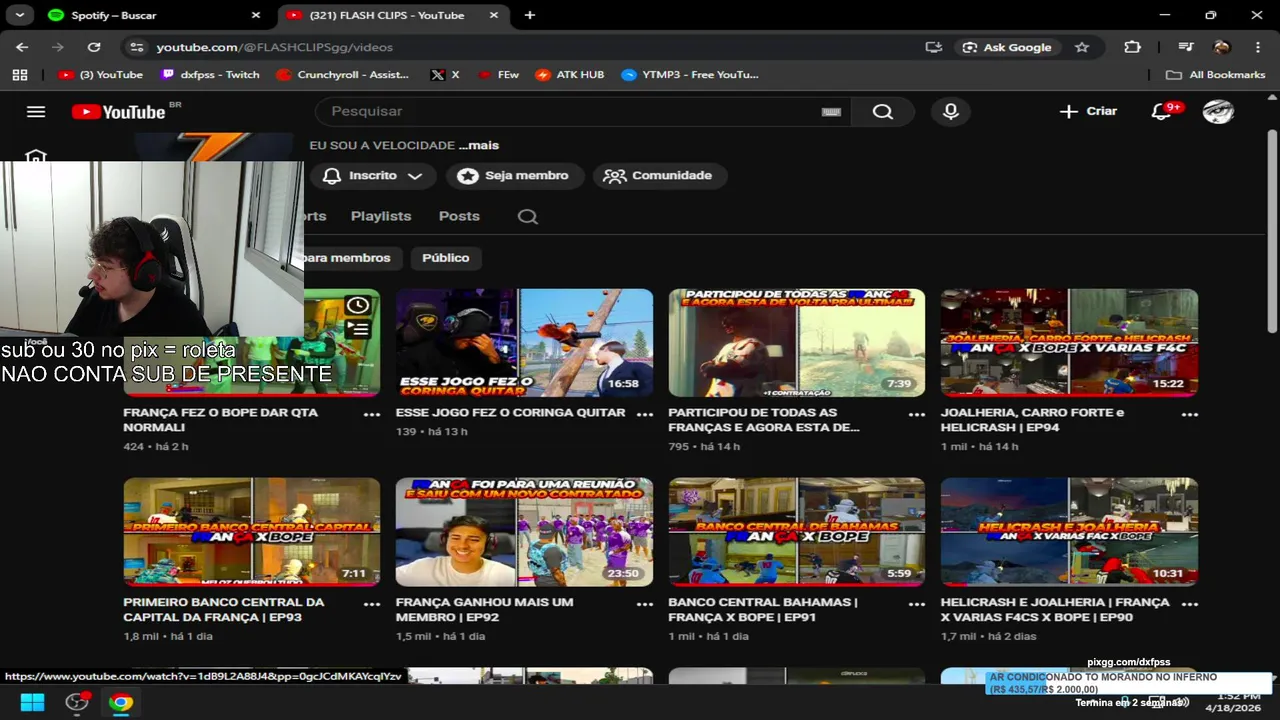Click the search magnifier button

(882, 111)
